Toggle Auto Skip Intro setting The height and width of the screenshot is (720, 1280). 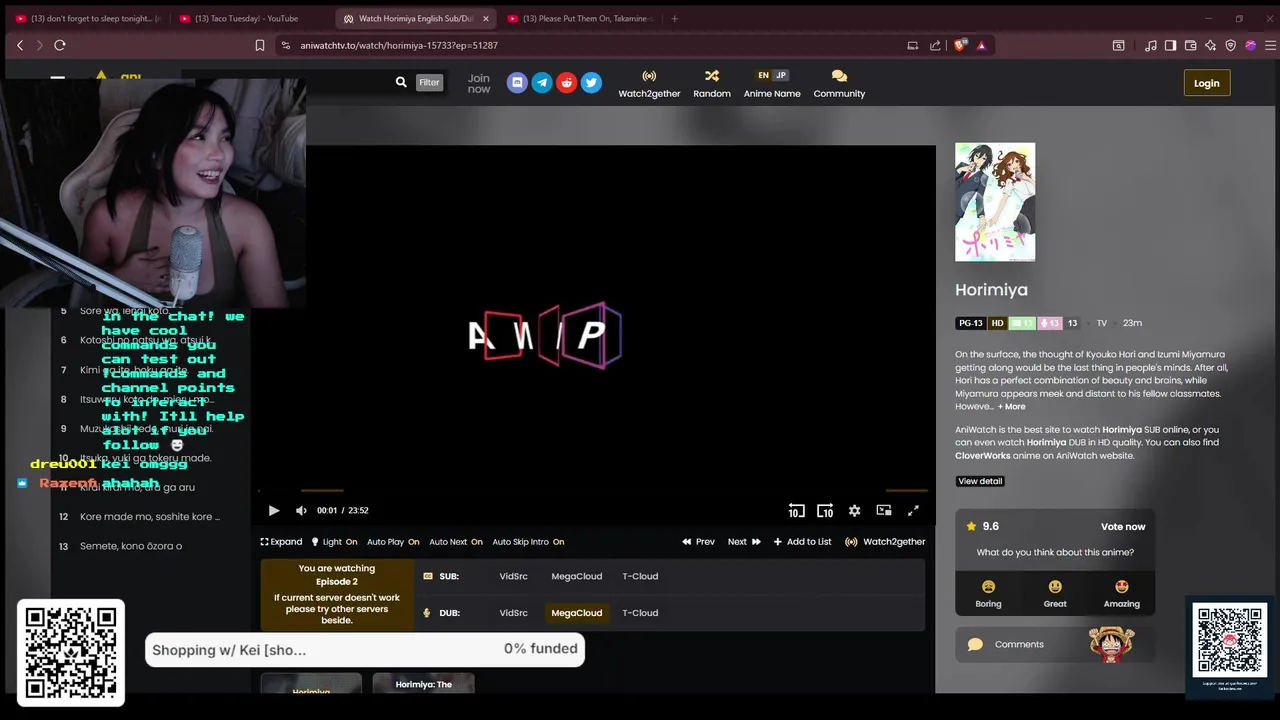528,542
